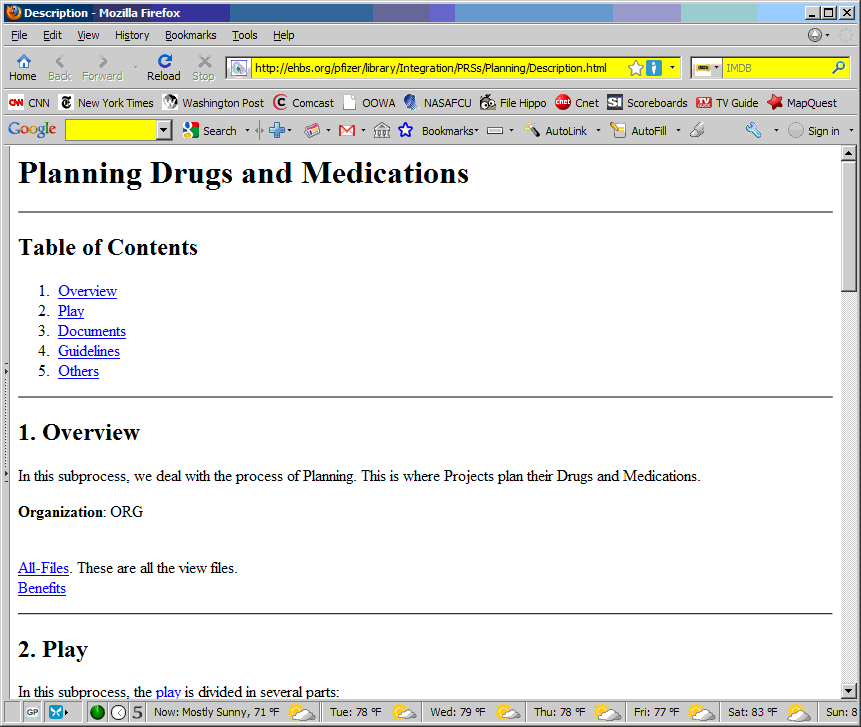Viewport: 861px width, 727px height.
Task: Open the Edit menu
Action: pyautogui.click(x=53, y=35)
